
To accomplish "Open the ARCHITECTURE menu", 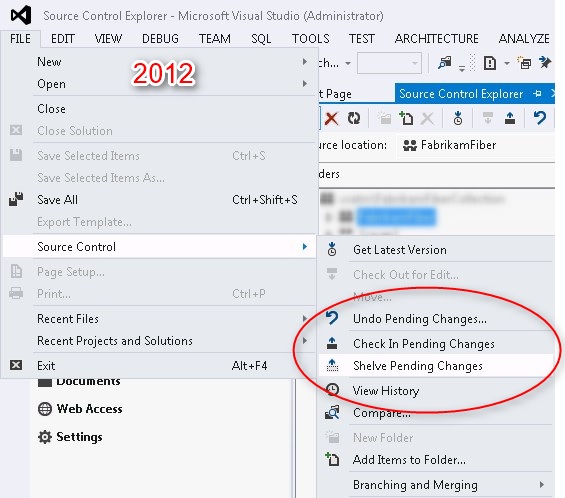I will click(436, 39).
